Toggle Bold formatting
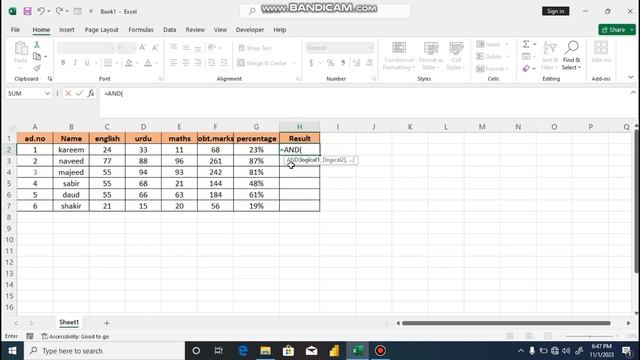Screen dimensions: 640x360 coord(63,63)
